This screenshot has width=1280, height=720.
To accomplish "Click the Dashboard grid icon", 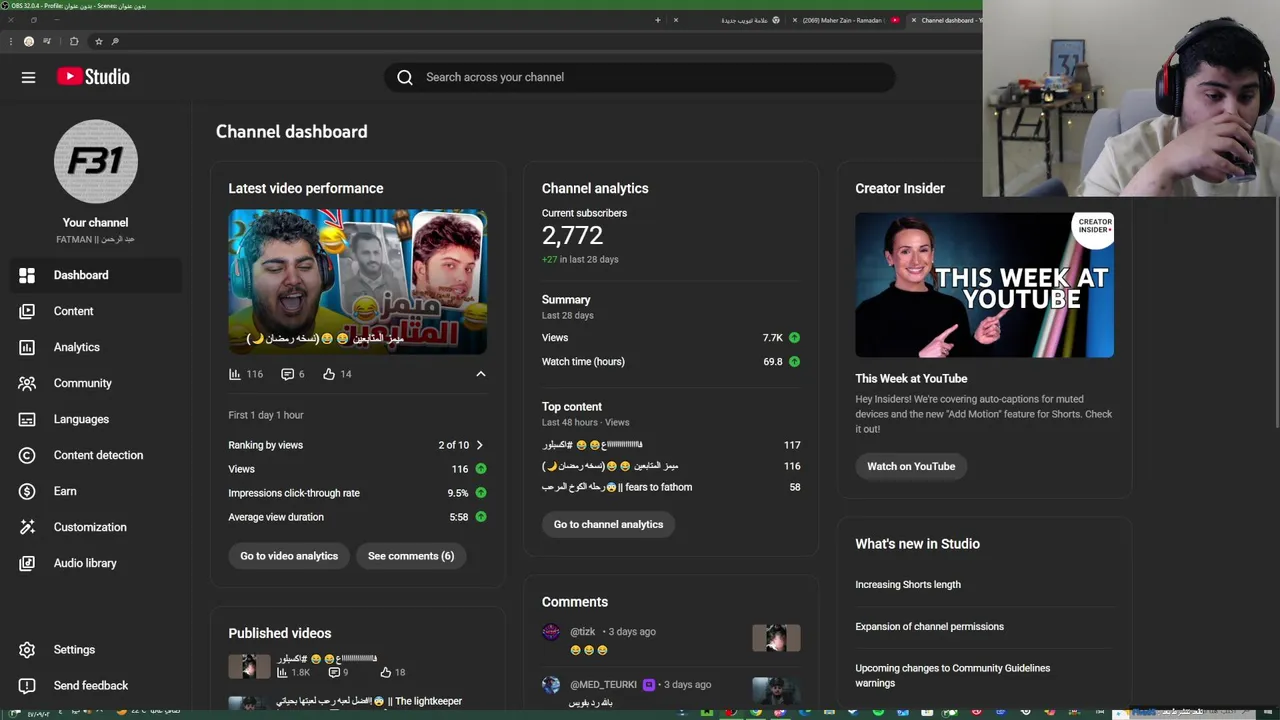I will [x=27, y=275].
